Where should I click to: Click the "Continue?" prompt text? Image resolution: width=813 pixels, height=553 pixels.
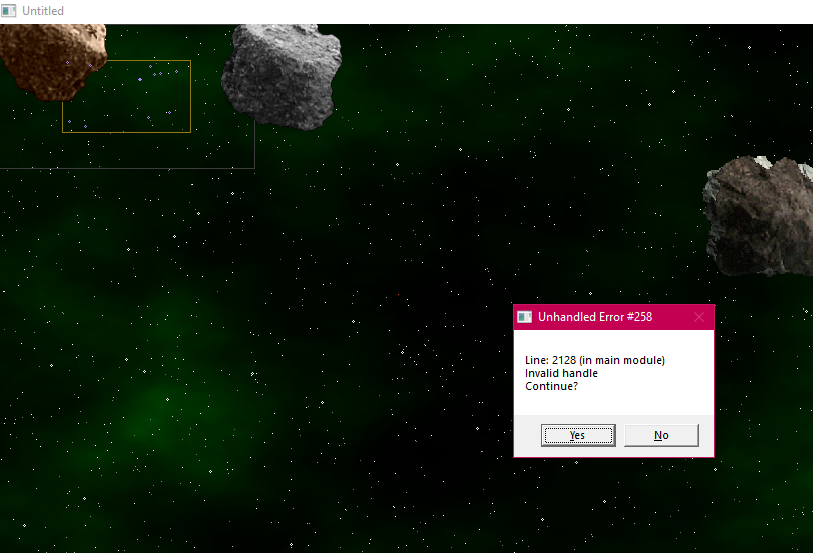pyautogui.click(x=551, y=386)
